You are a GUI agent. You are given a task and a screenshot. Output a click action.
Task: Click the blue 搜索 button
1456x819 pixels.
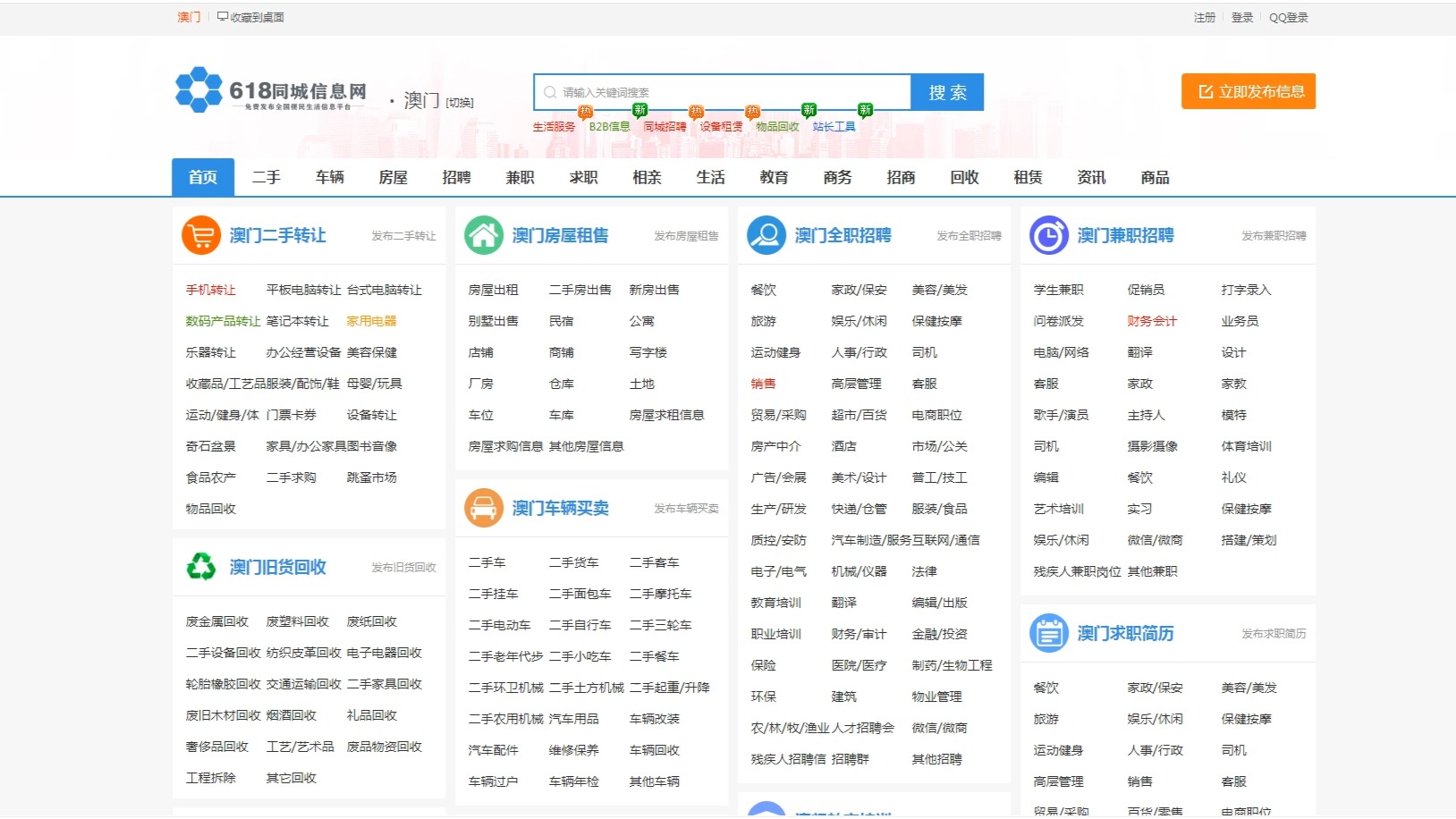[x=947, y=92]
